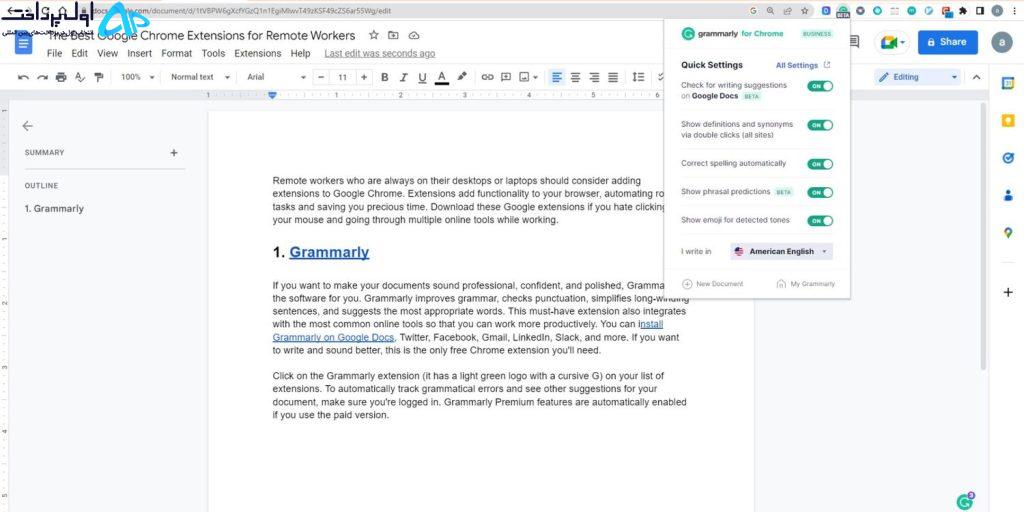Screen dimensions: 1024x512
Task: Expand insert image dropdown arrow
Action: coord(536,77)
